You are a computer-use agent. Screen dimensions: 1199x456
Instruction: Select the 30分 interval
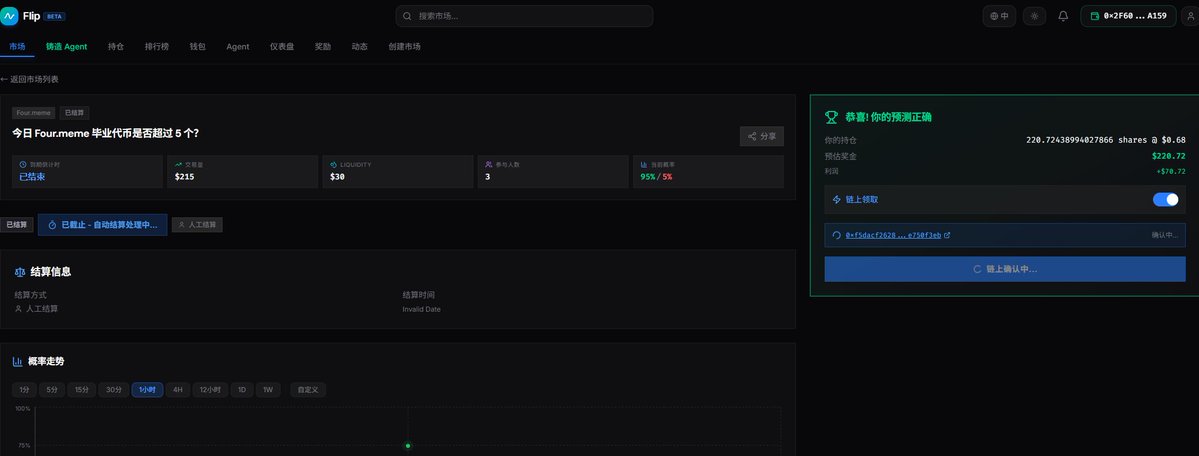[113, 390]
